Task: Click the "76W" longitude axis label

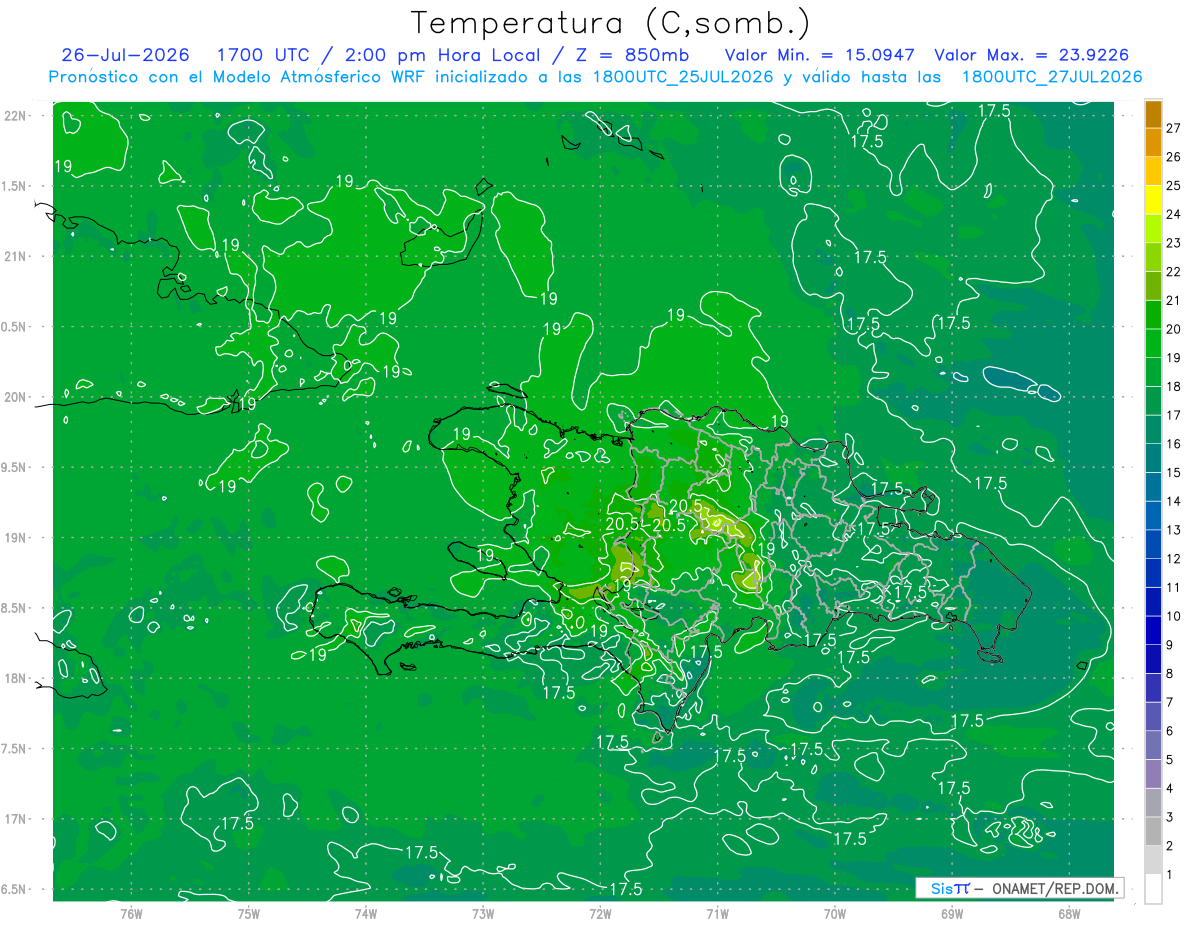Action: pyautogui.click(x=131, y=913)
